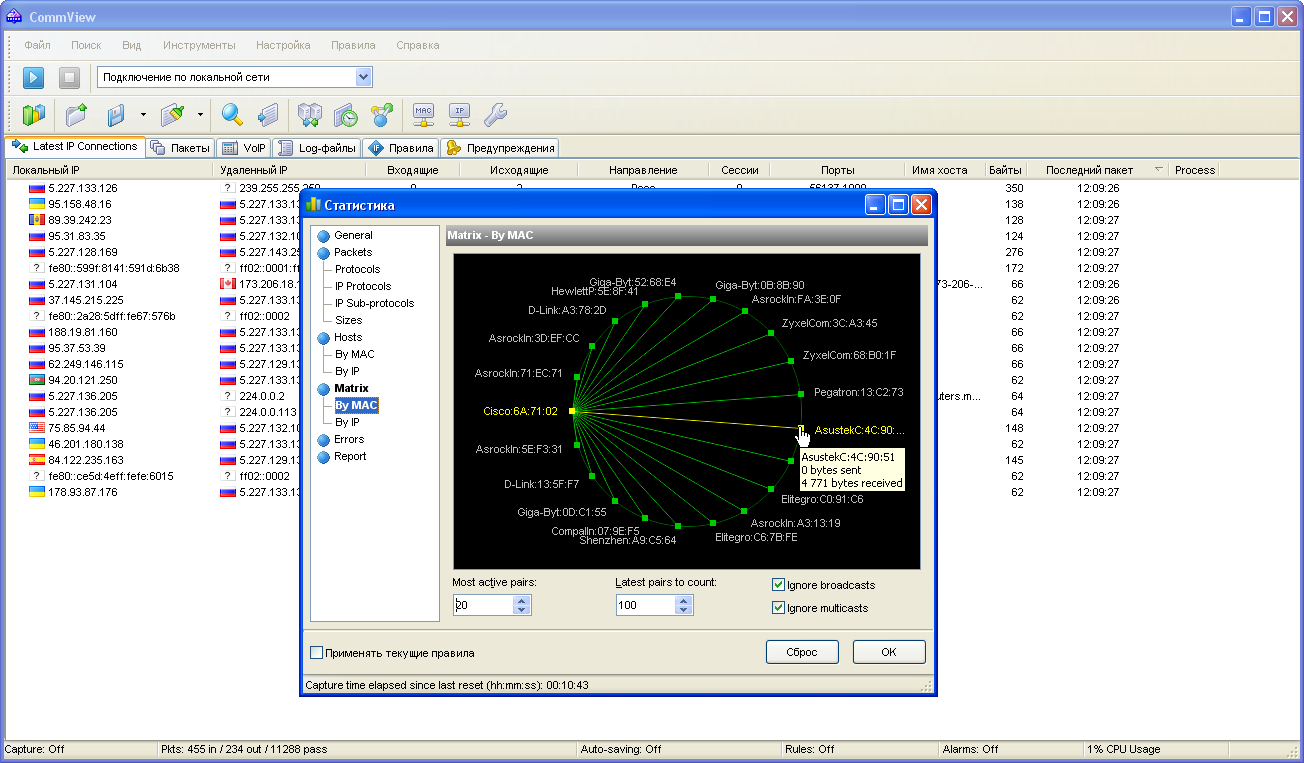Click the General blue globe icon
Viewport: 1304px width, 763px height.
point(323,236)
